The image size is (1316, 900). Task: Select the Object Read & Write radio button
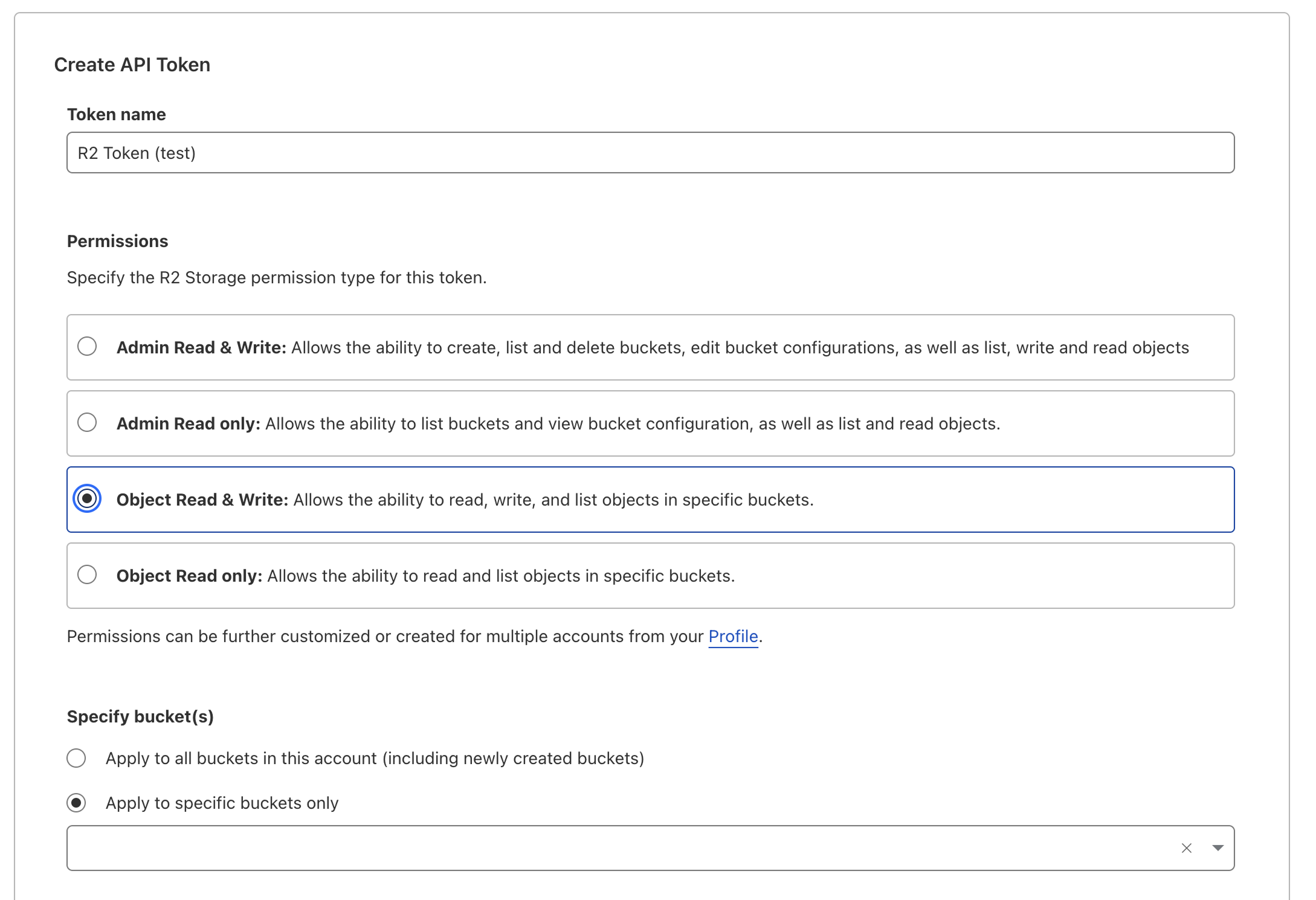click(x=87, y=498)
